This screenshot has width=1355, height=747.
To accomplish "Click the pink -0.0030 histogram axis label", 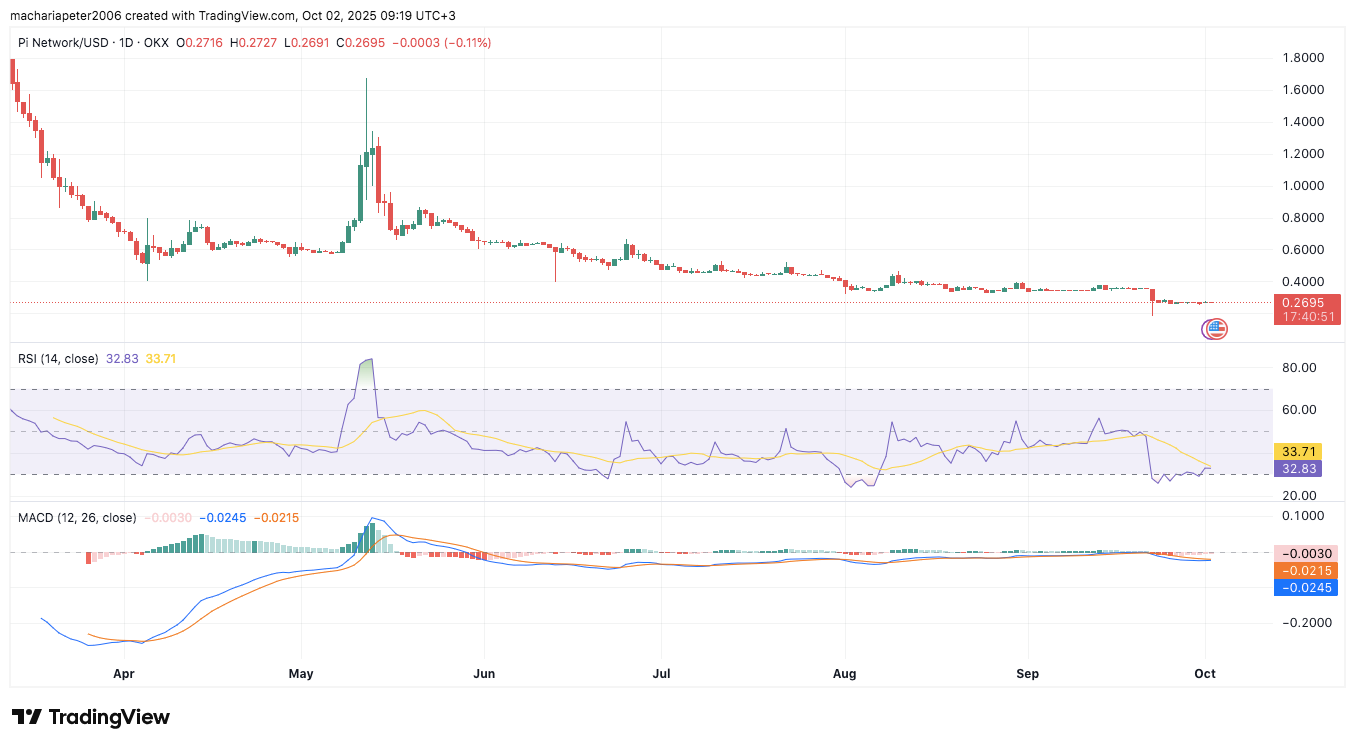I will [x=1307, y=553].
